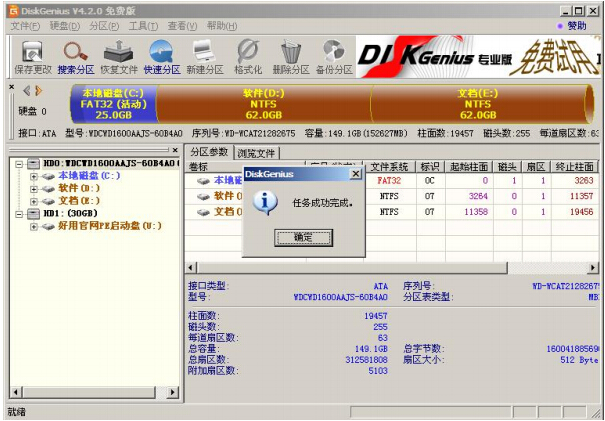Click the DiskGenius 专业版 banner ad
The height and width of the screenshot is (421, 605).
pyautogui.click(x=477, y=57)
